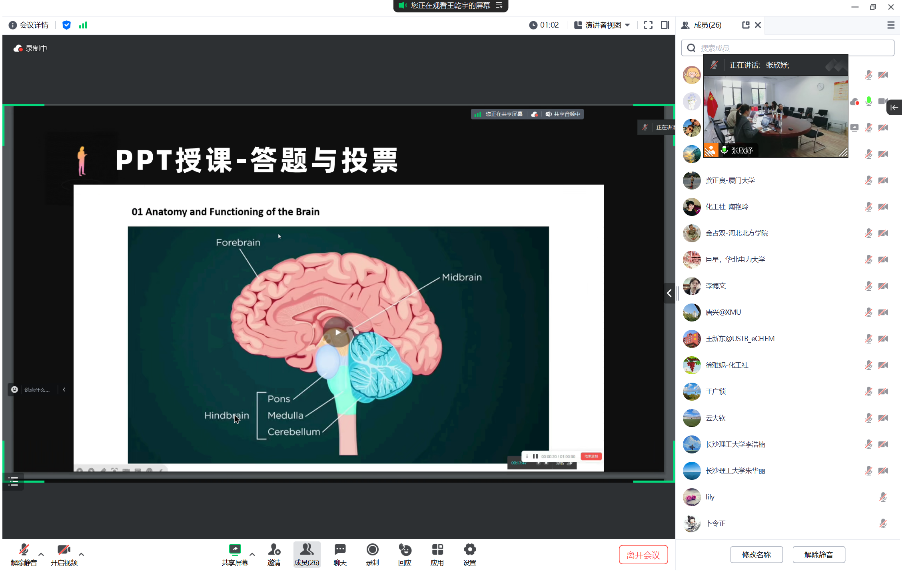902x571 pixels.
Task: Open Invite participants icon
Action: [273, 551]
